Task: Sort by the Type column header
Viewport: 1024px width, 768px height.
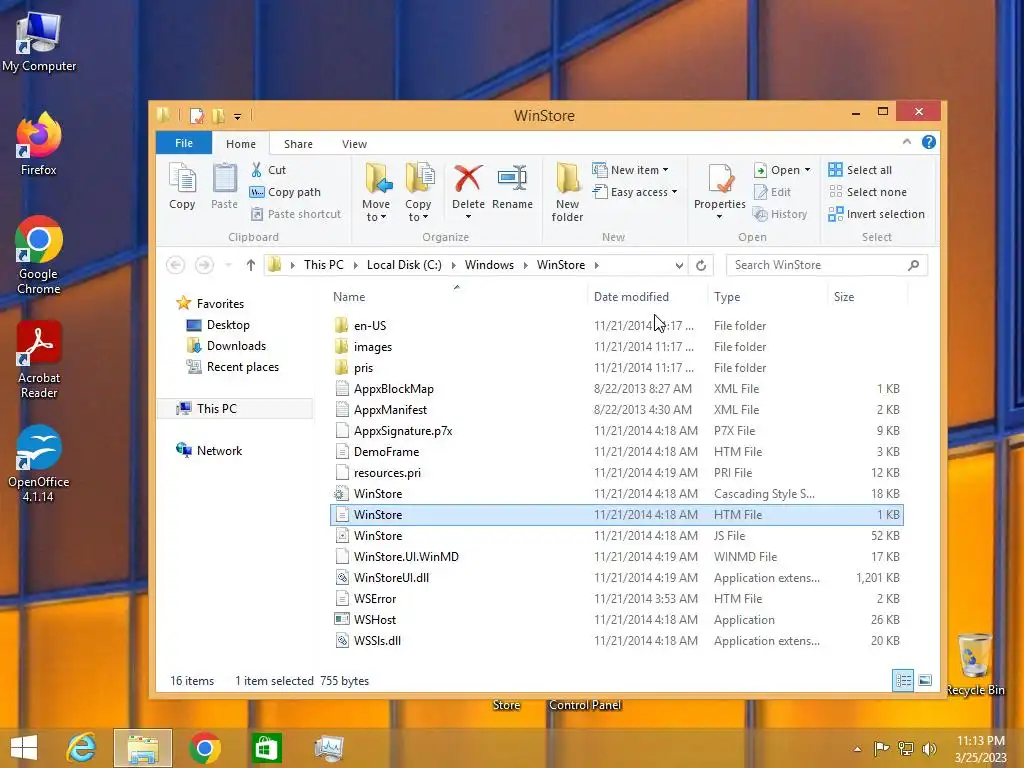Action: click(726, 296)
